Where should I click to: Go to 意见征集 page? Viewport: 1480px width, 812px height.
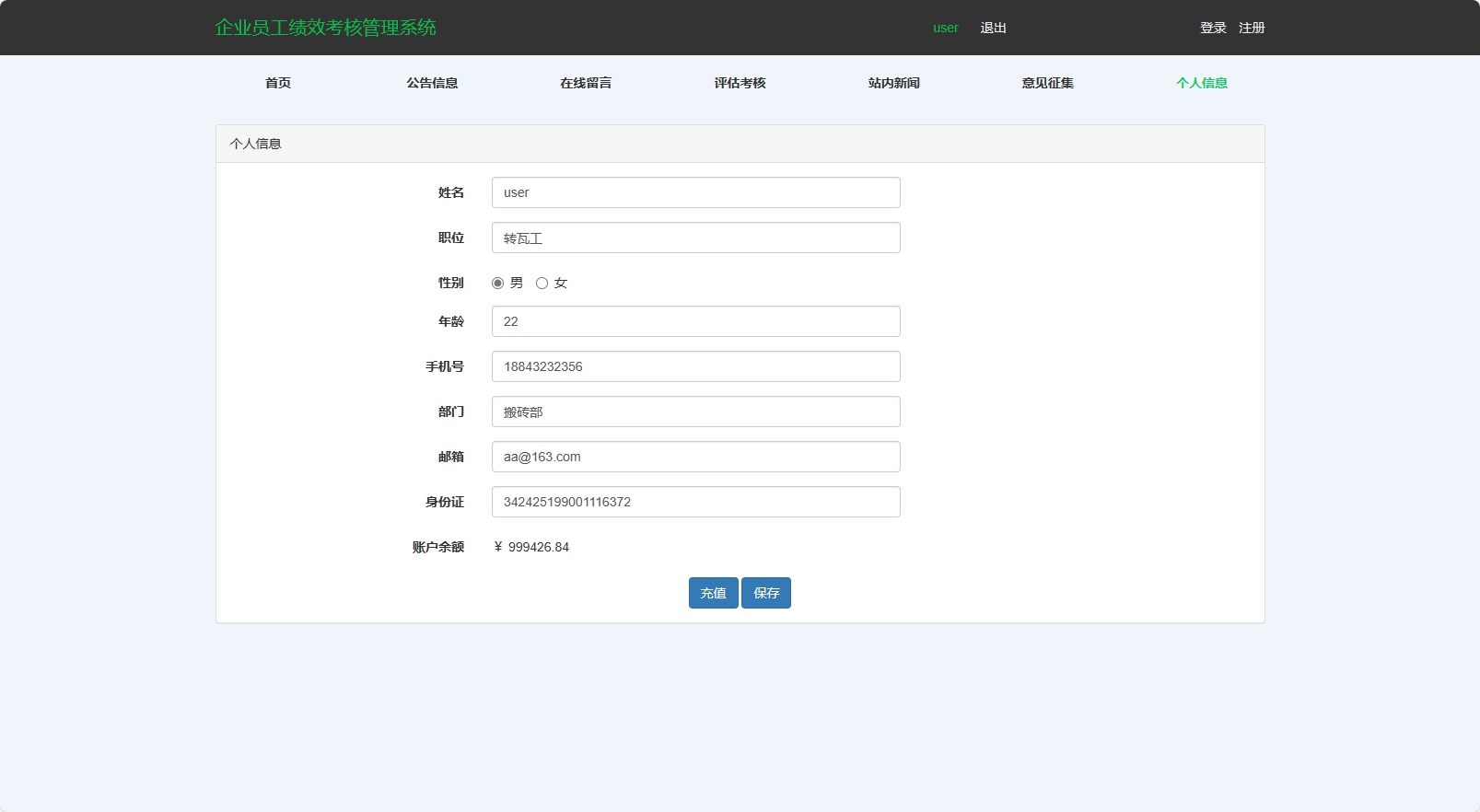pos(1047,83)
